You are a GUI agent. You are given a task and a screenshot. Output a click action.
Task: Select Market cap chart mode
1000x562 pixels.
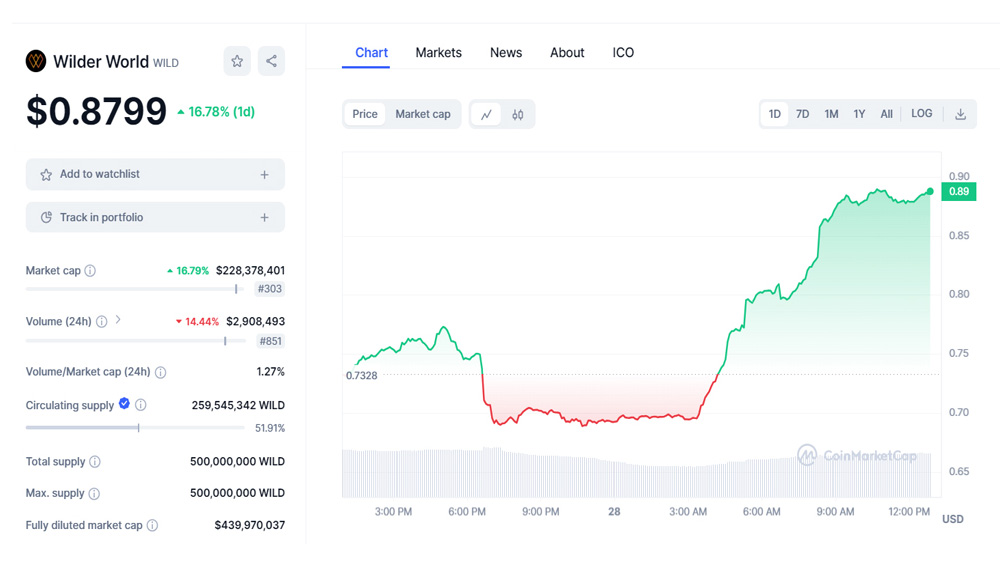click(423, 114)
